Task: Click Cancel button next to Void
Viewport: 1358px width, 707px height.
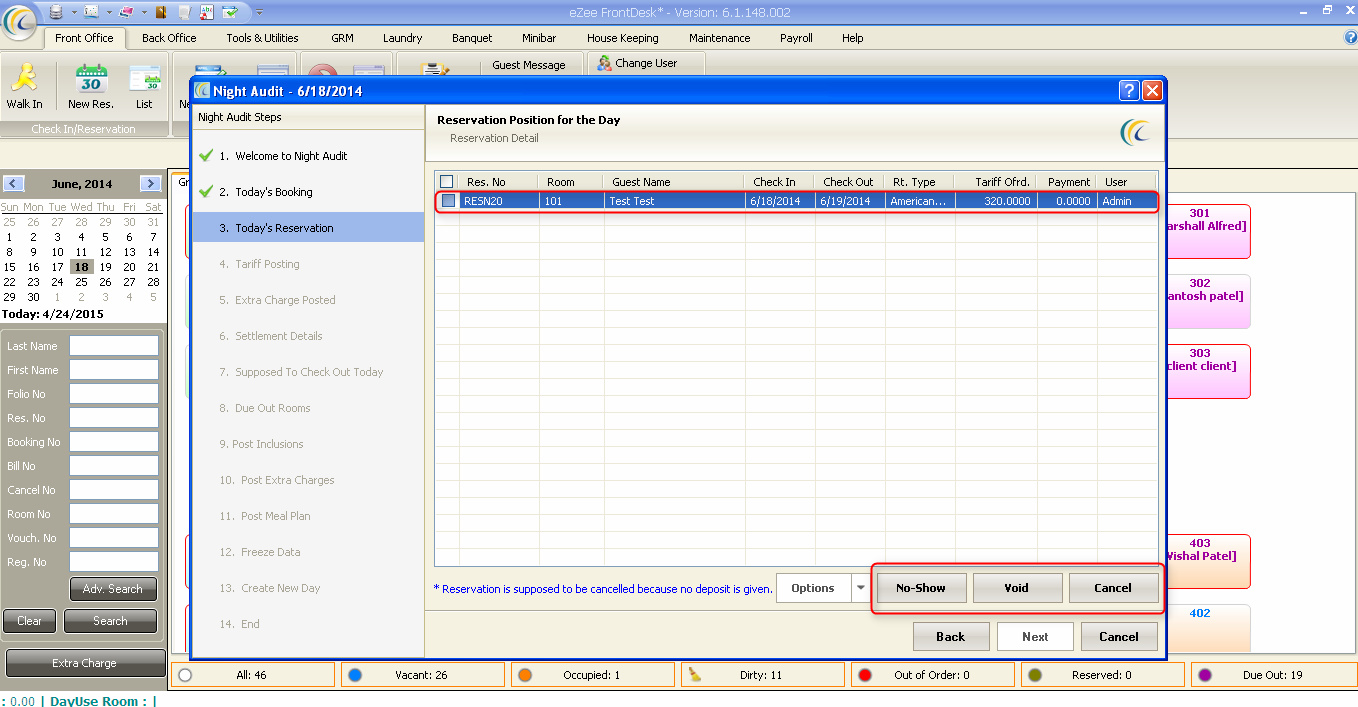Action: tap(1113, 588)
